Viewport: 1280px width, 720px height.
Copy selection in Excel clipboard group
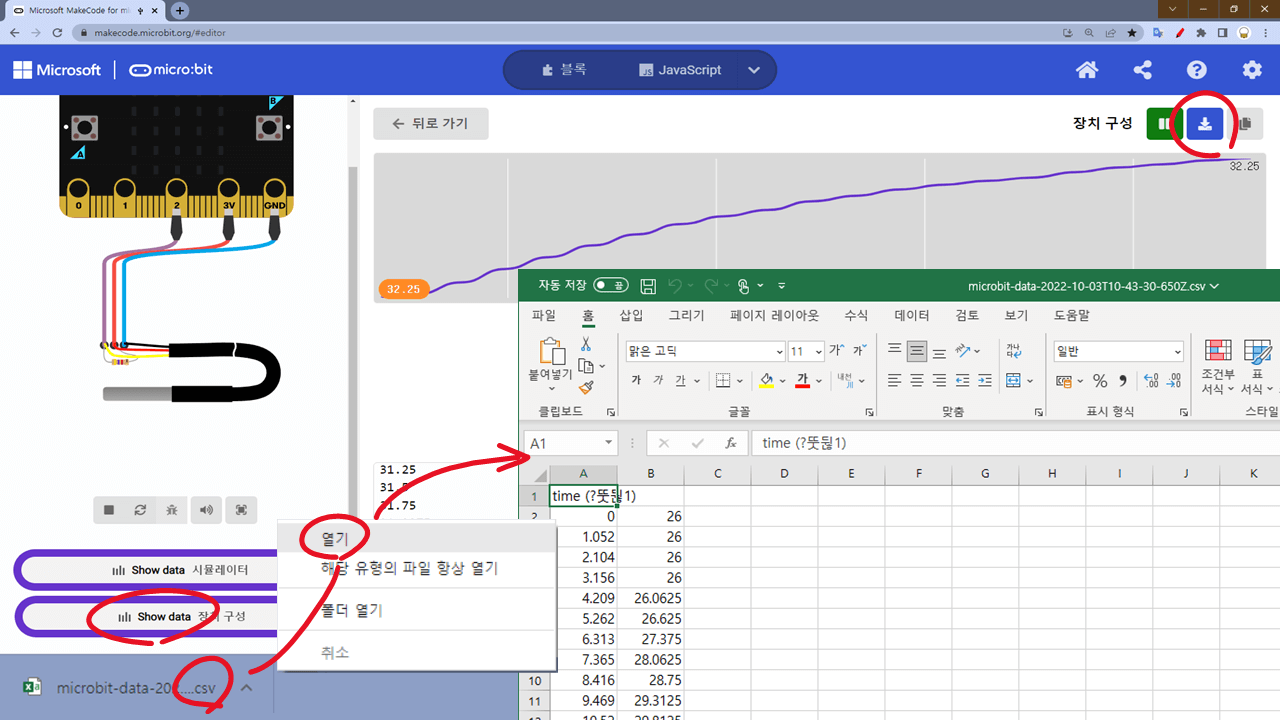point(586,366)
